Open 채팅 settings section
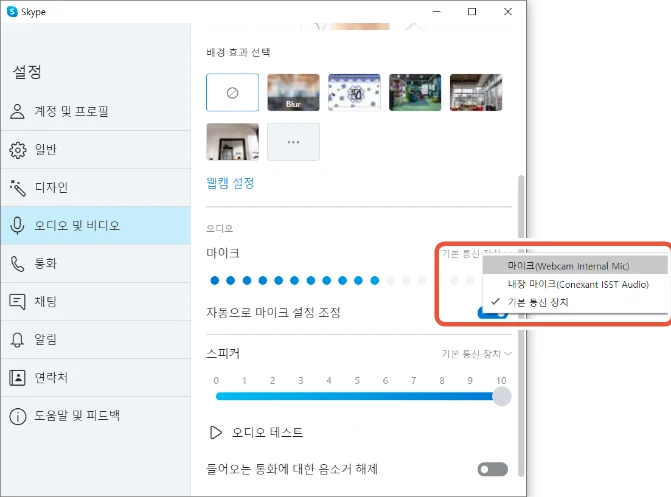 [95, 302]
